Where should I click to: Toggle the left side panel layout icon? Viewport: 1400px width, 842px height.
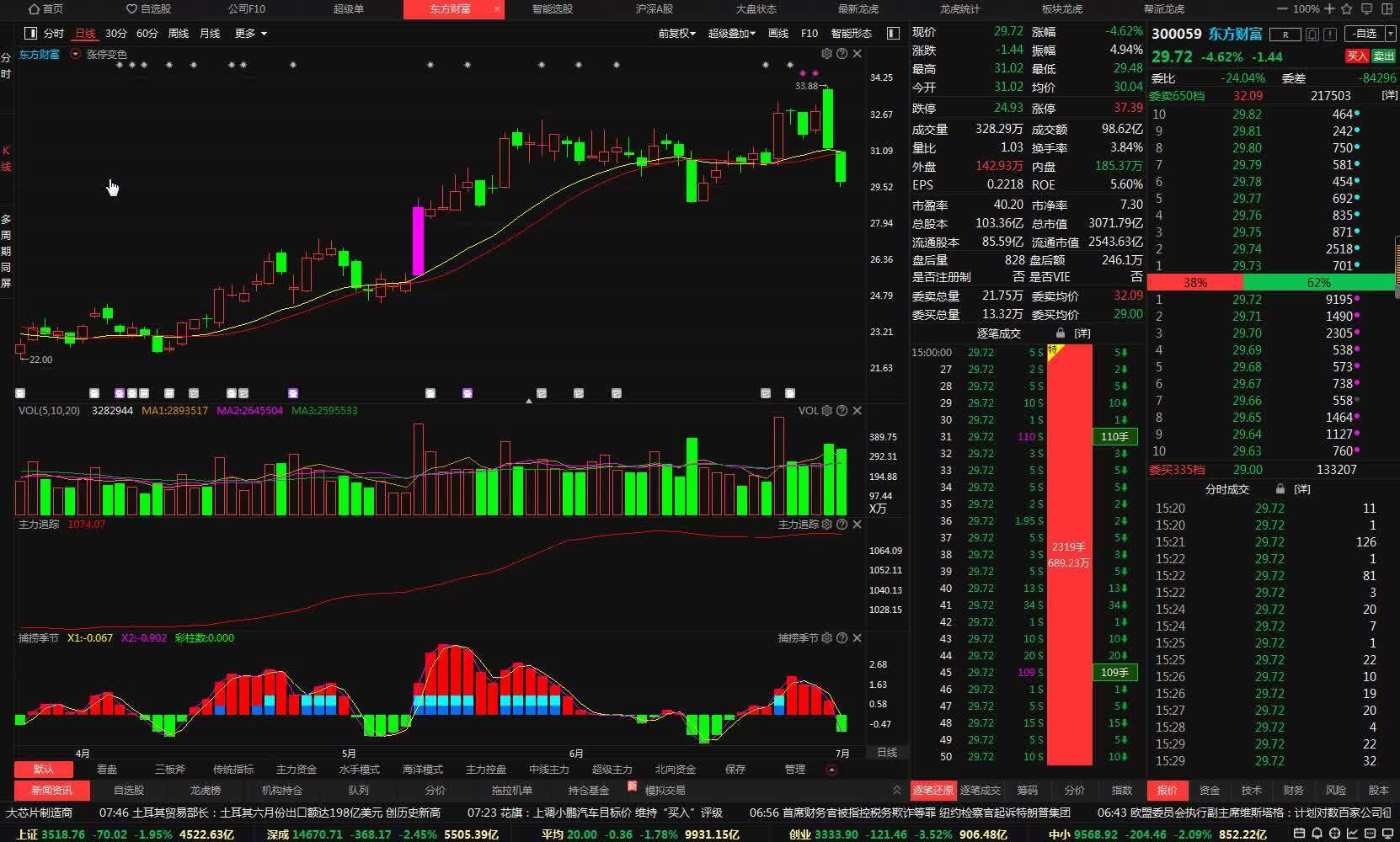(31, 34)
